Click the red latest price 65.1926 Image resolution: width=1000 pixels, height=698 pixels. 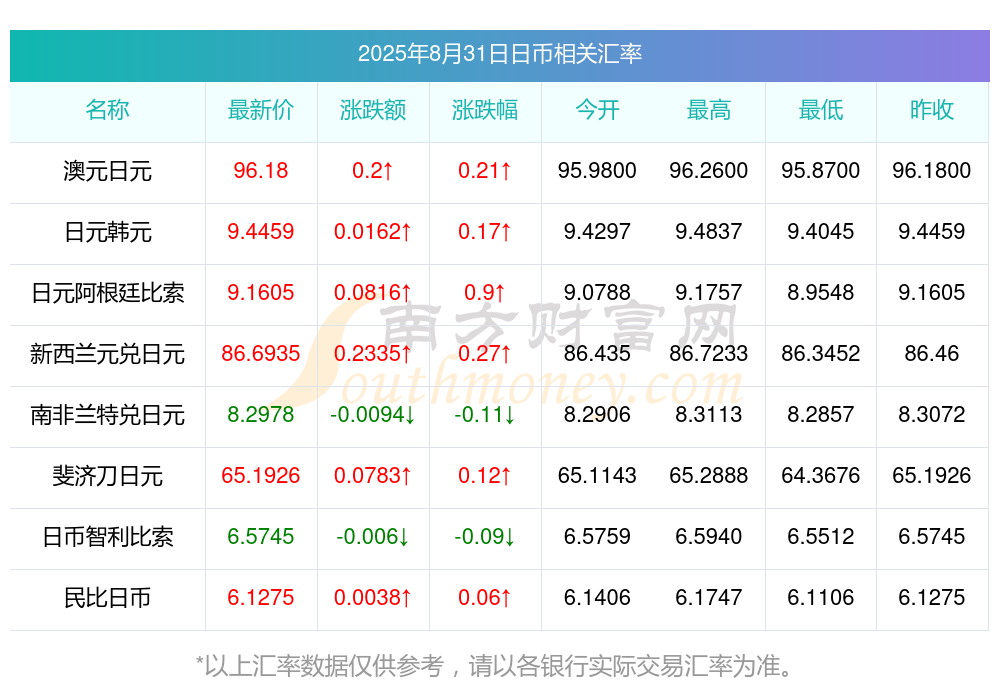[x=261, y=475]
